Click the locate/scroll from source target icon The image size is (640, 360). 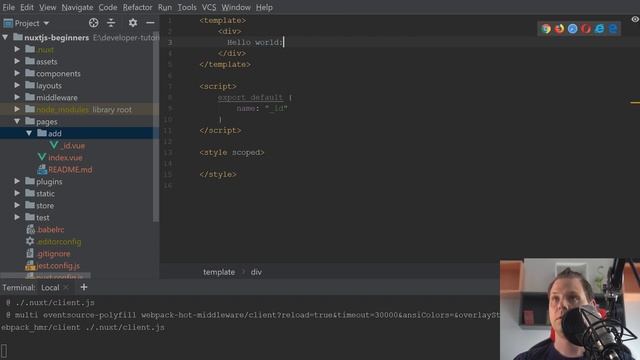tap(93, 23)
